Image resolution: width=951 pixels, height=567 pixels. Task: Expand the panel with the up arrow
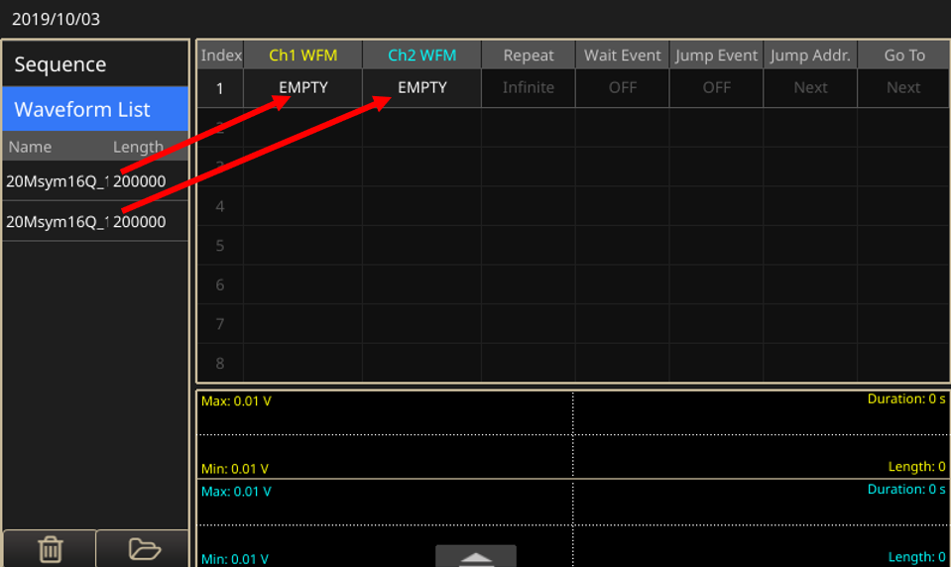tap(475, 557)
